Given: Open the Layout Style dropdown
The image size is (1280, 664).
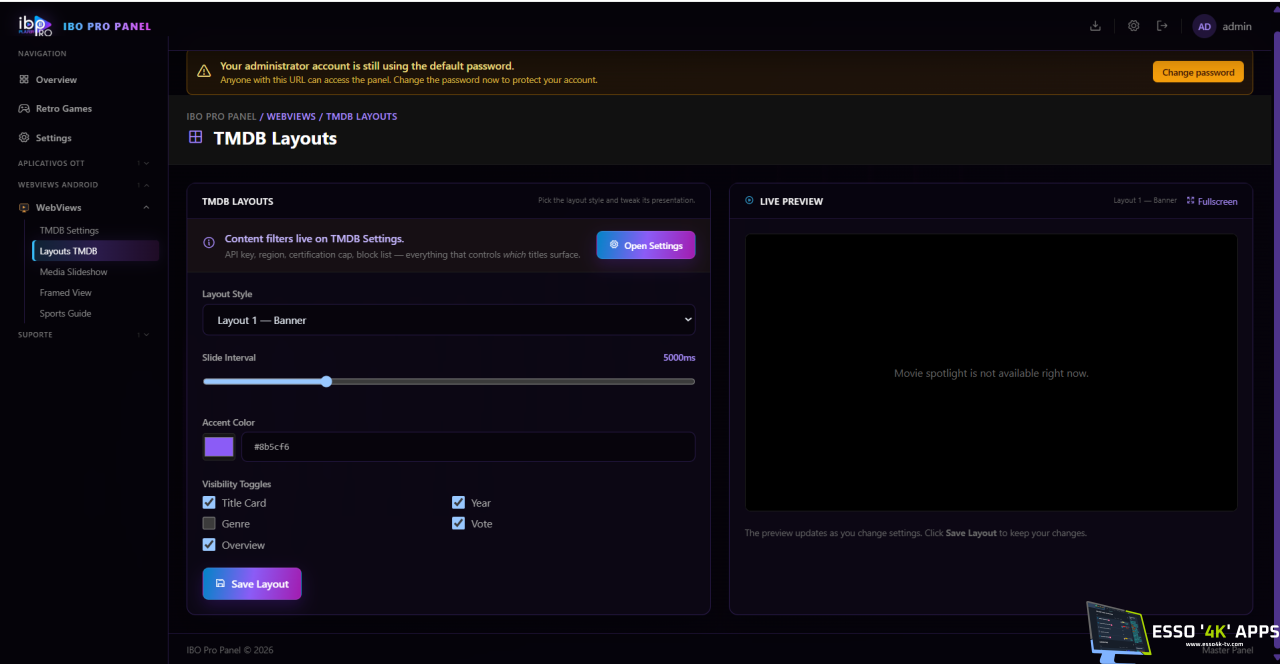Looking at the screenshot, I should click(x=449, y=320).
